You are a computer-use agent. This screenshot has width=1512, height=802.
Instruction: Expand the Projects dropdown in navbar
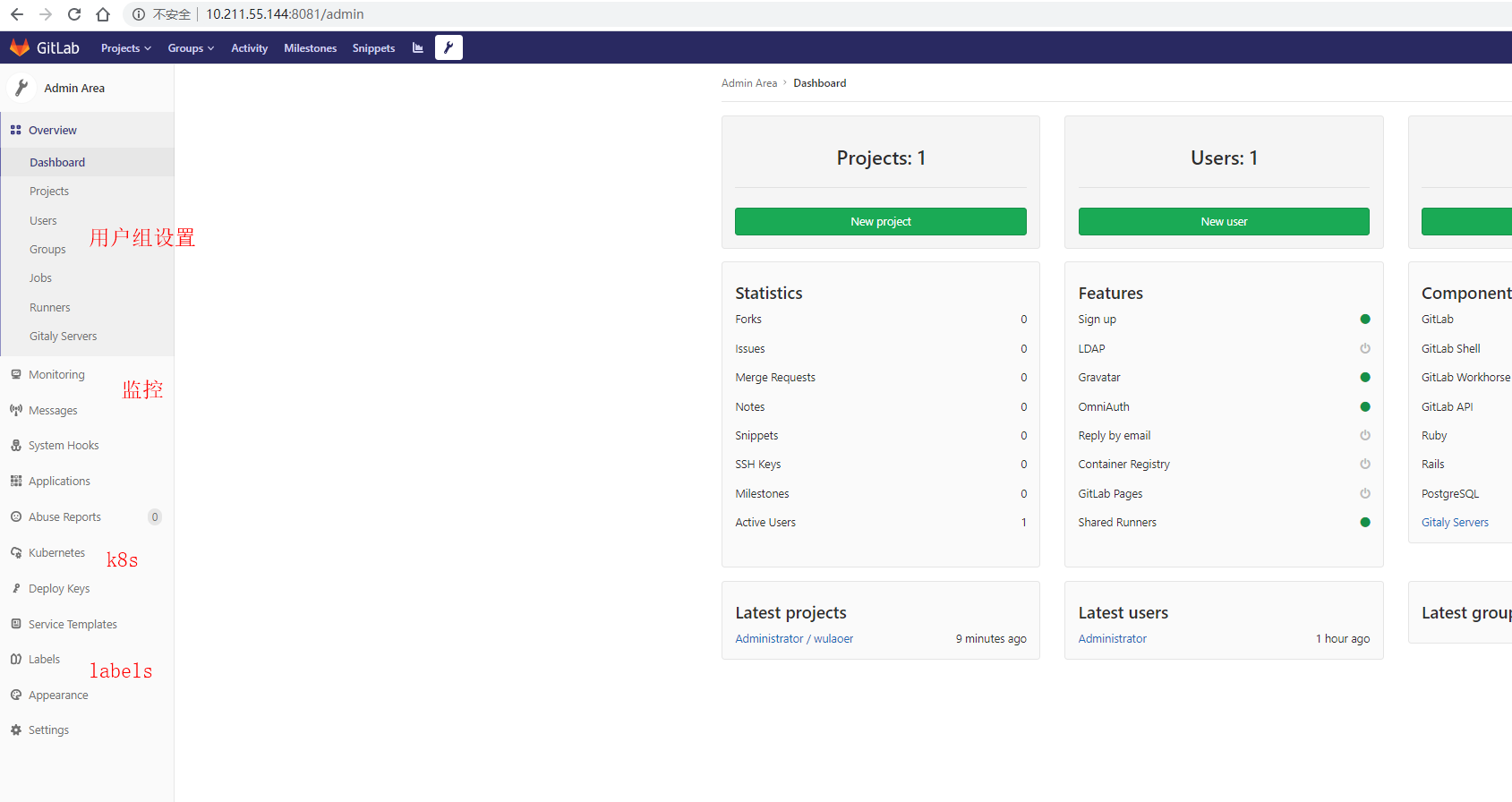125,48
